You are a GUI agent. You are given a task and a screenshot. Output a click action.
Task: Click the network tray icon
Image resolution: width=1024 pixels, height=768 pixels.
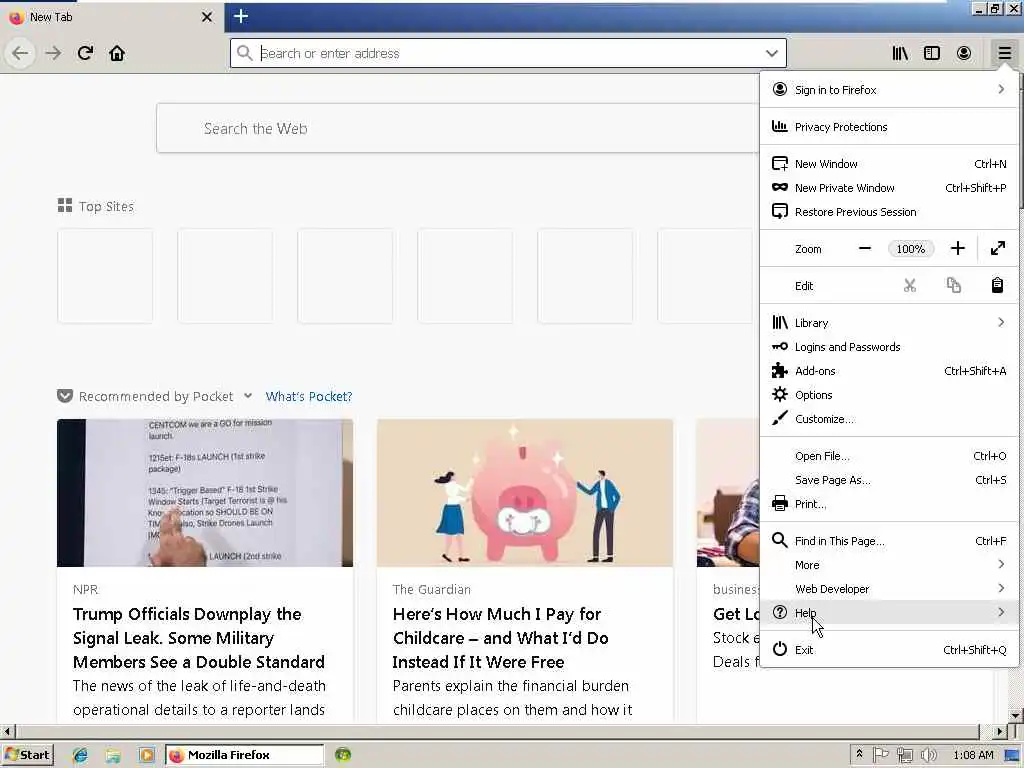[904, 755]
